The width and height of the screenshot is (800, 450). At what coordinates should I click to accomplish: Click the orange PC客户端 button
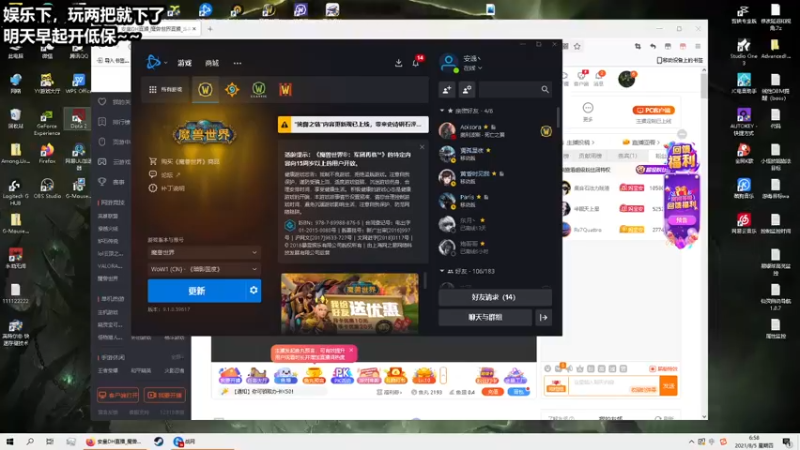pos(654,110)
